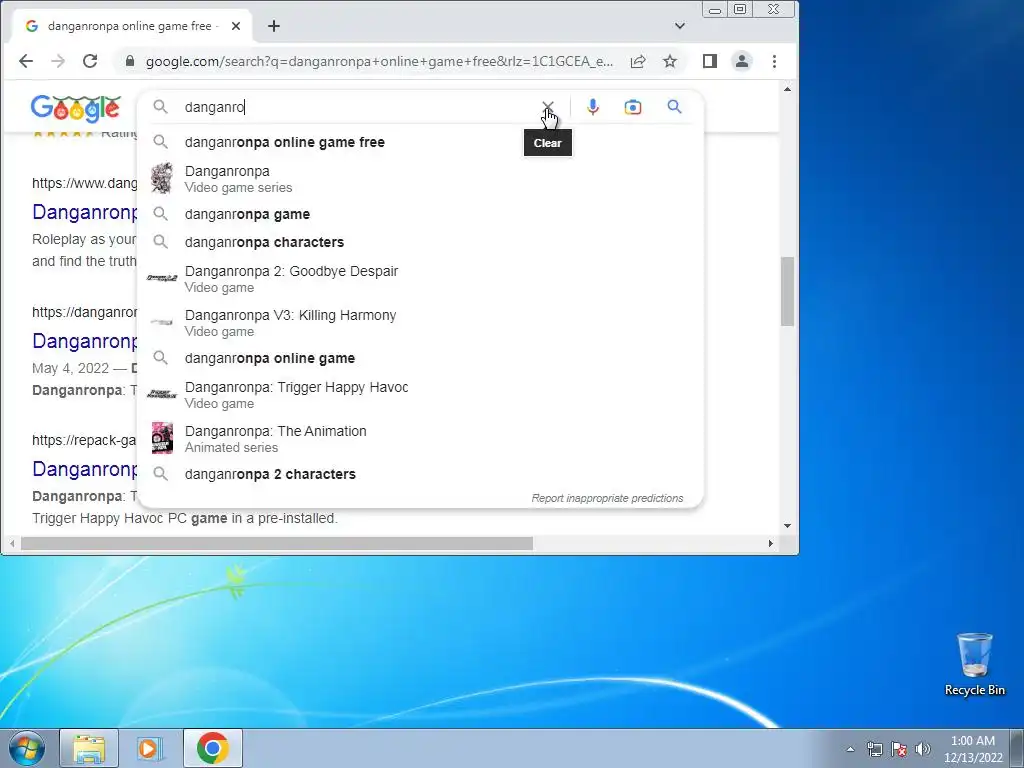1024x768 pixels.
Task: Switch to Chrome in the taskbar
Action: [212, 748]
